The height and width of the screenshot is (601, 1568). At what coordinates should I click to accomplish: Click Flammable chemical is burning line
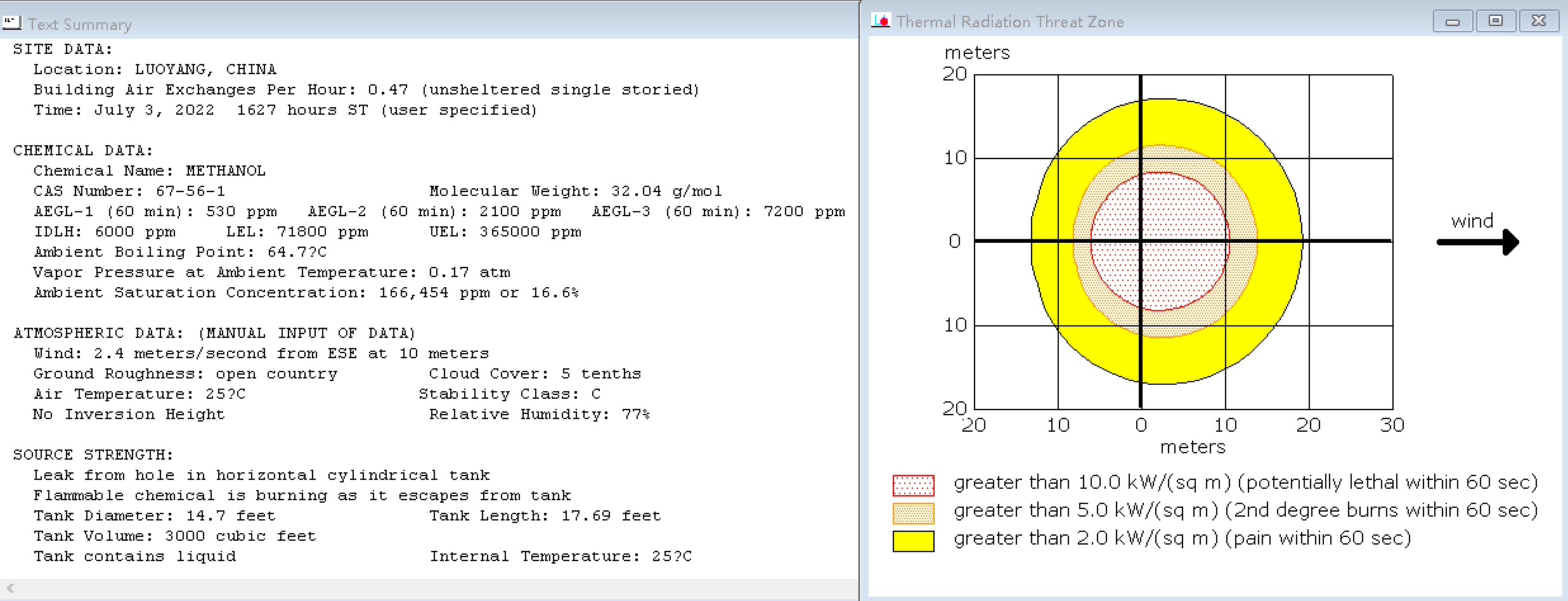point(302,496)
